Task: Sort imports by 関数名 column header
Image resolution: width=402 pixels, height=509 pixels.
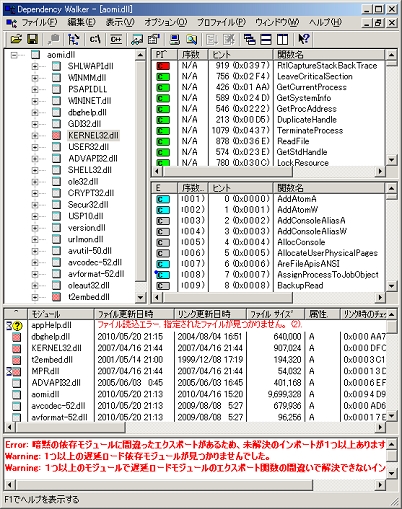Action: (329, 55)
